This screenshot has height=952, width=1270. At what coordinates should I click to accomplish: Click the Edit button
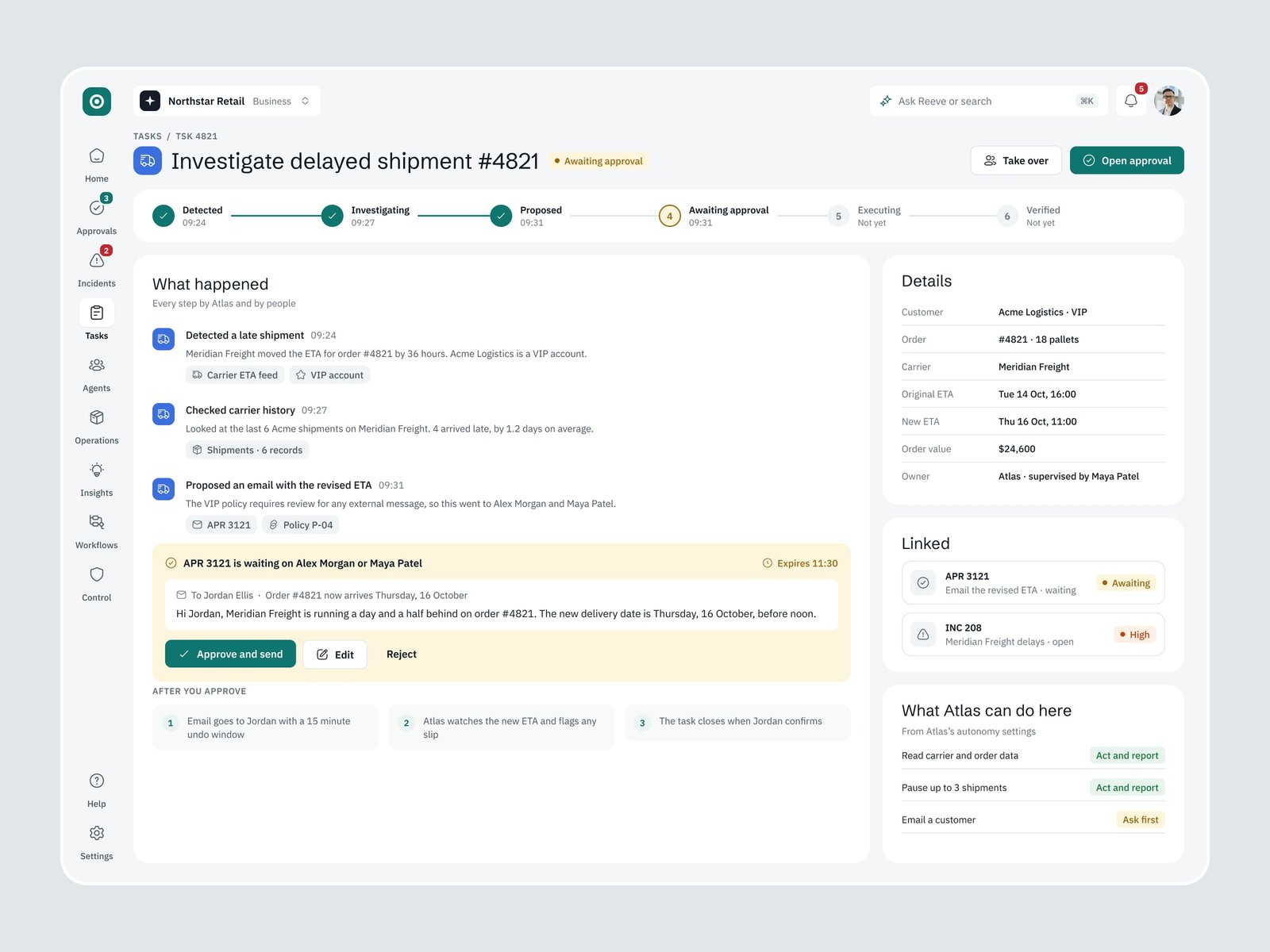(x=335, y=654)
